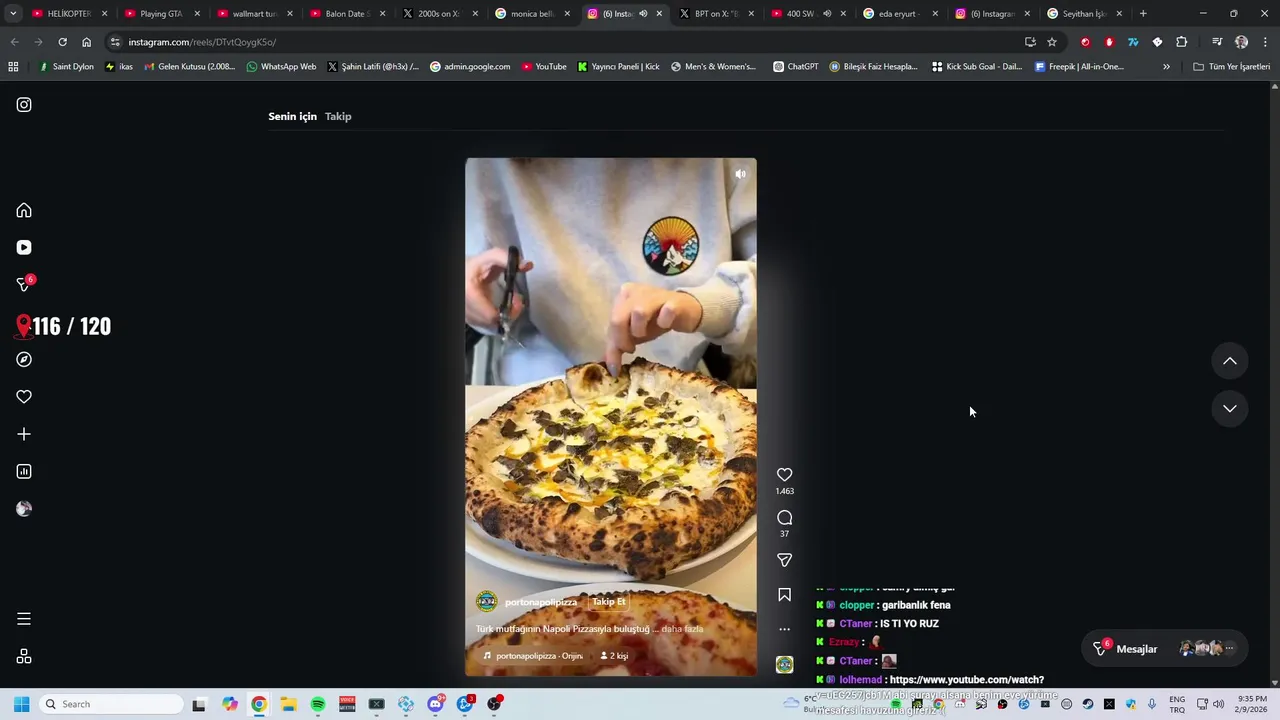Open the Explore compass icon

coord(24,359)
